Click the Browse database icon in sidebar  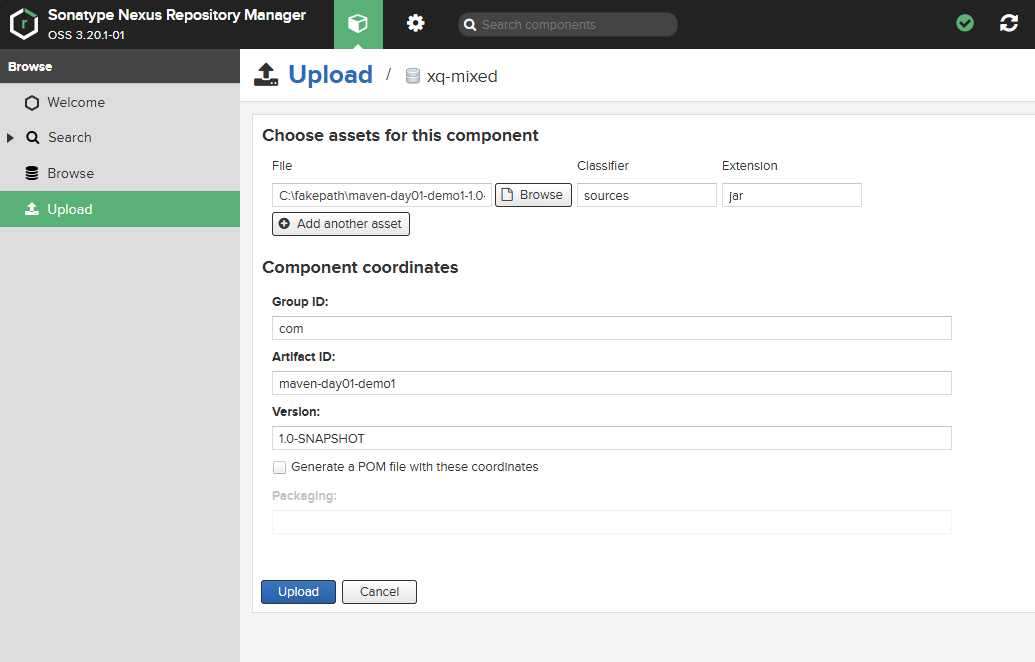click(32, 173)
